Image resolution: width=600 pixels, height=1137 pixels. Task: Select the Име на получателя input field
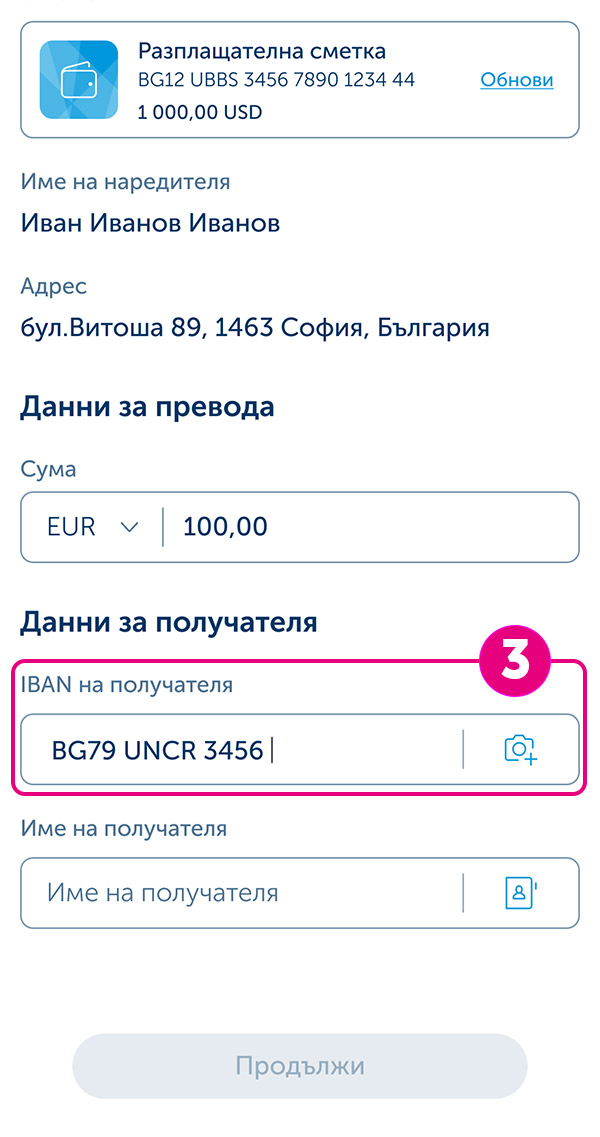[x=250, y=893]
